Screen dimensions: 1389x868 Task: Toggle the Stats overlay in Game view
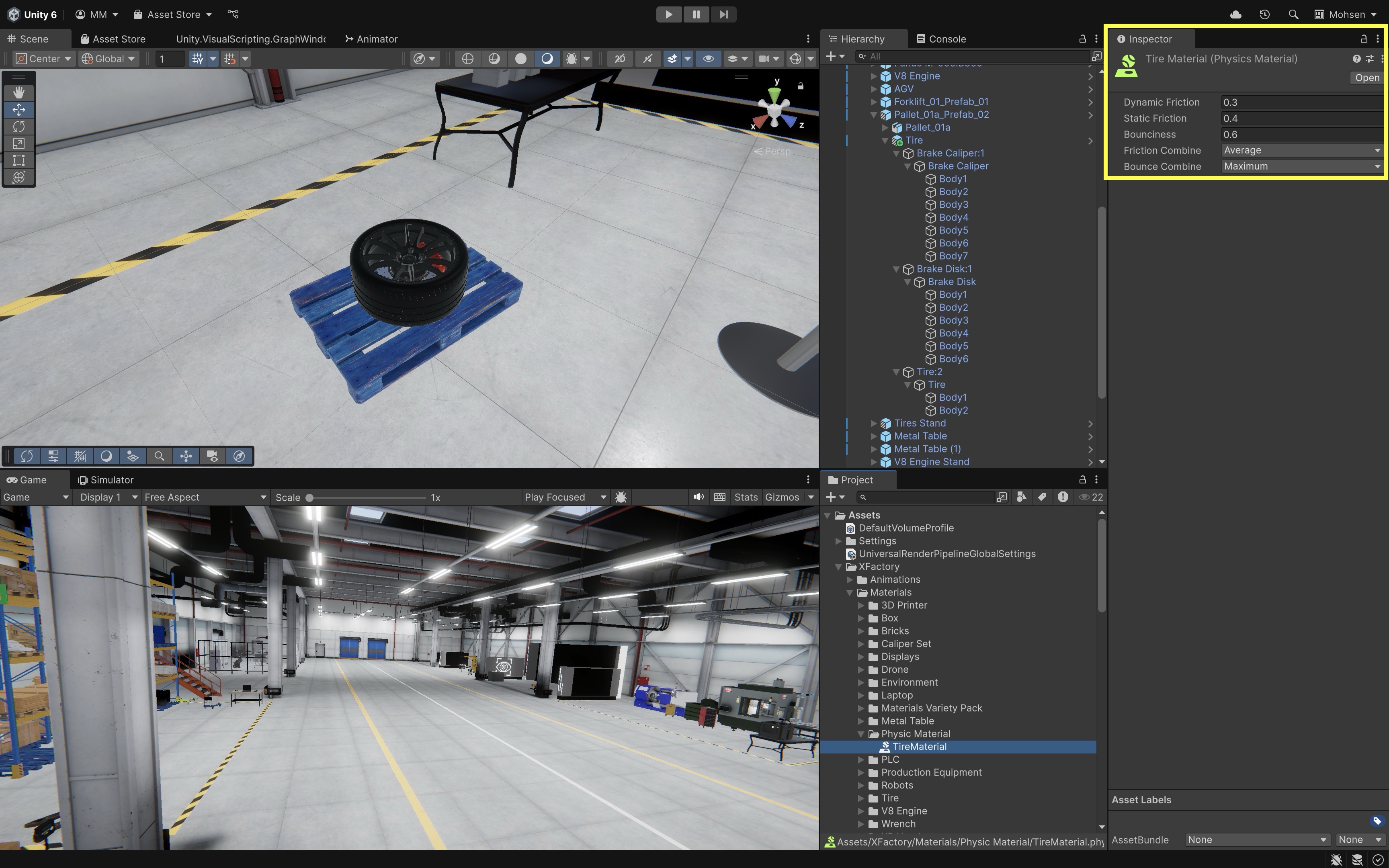pyautogui.click(x=746, y=497)
